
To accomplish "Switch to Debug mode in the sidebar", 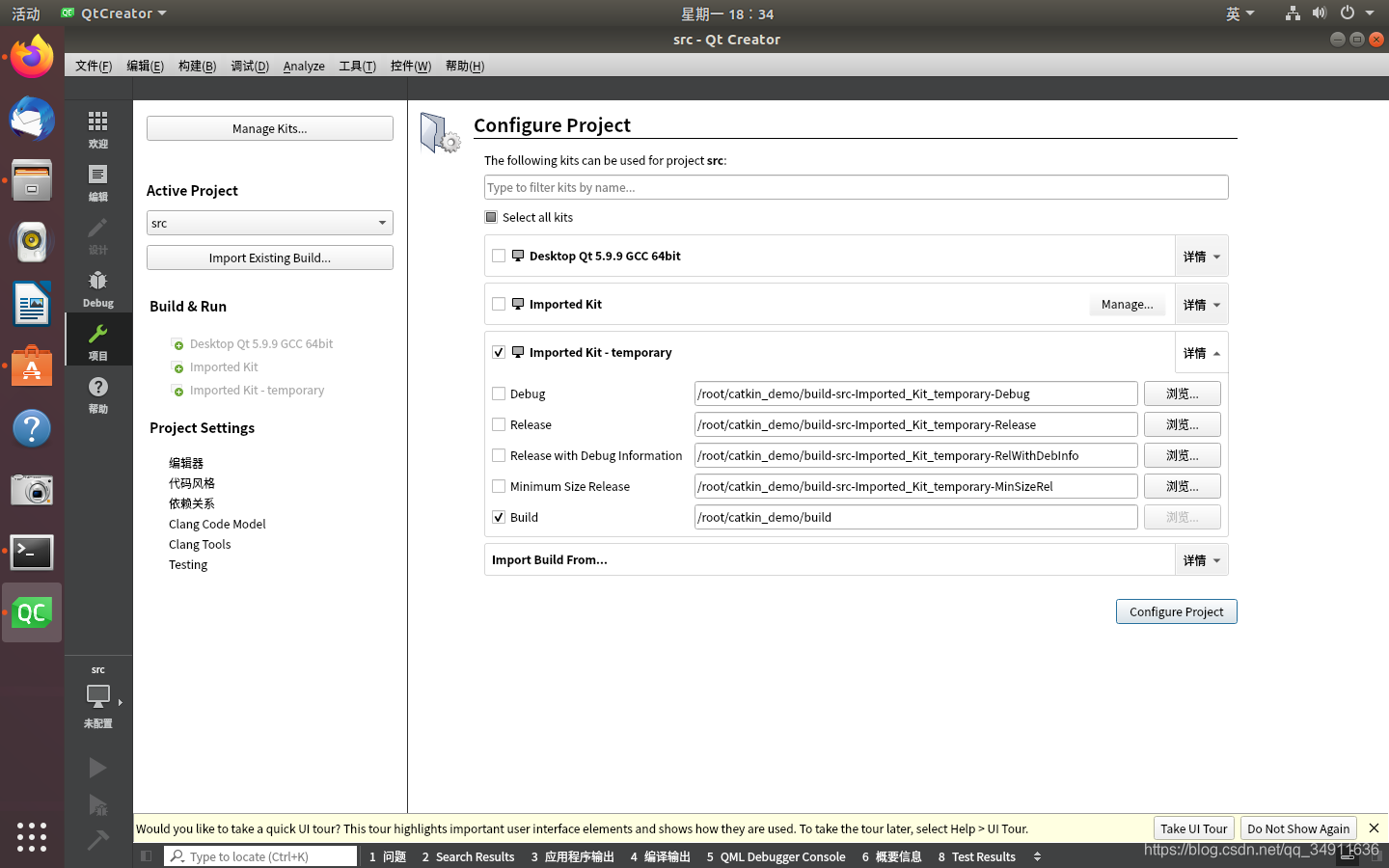I will coord(97,287).
